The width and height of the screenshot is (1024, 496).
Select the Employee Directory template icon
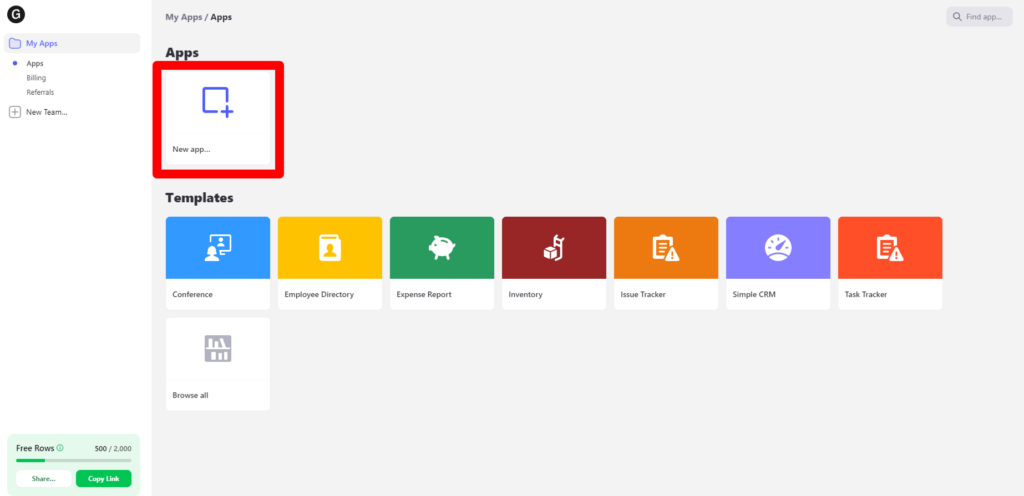click(330, 247)
